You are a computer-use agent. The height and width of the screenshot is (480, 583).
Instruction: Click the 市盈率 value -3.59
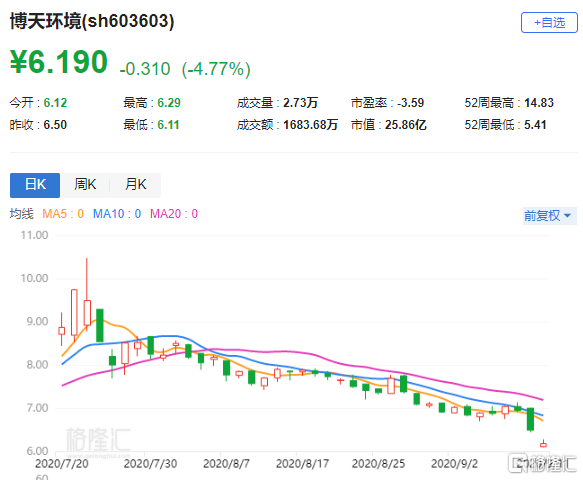[x=410, y=103]
